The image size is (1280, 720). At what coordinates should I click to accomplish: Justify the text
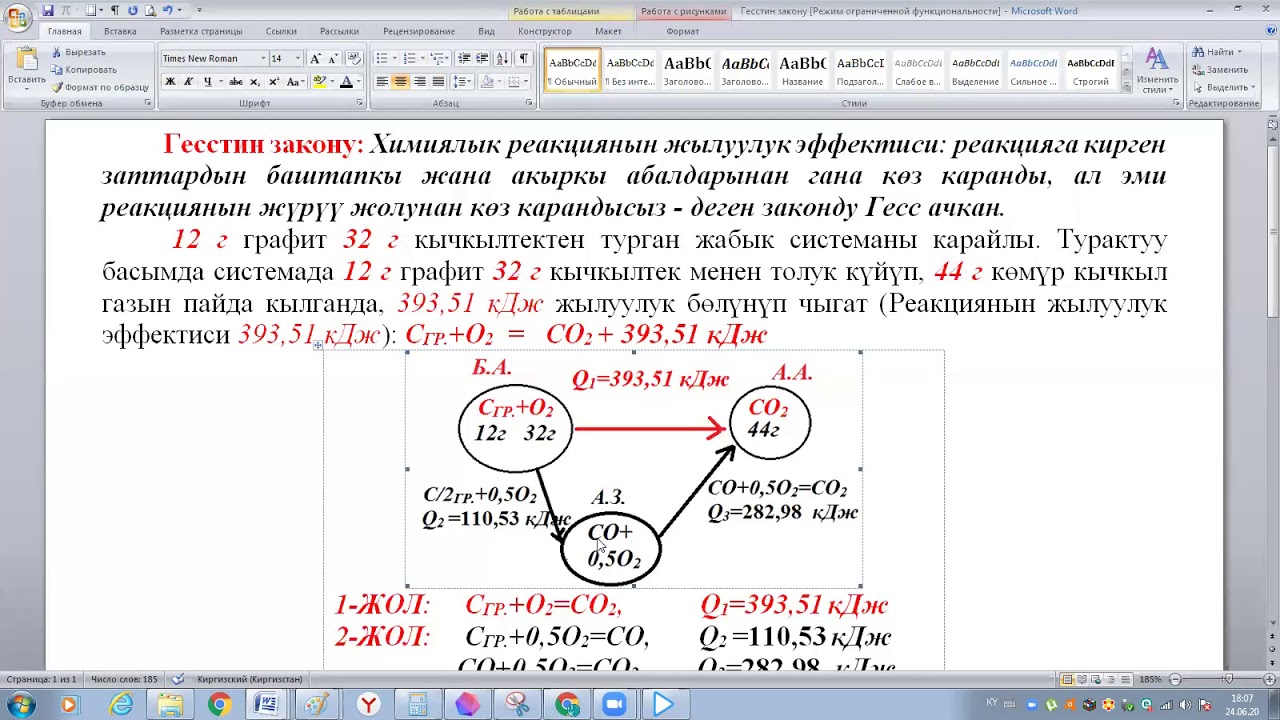[438, 82]
